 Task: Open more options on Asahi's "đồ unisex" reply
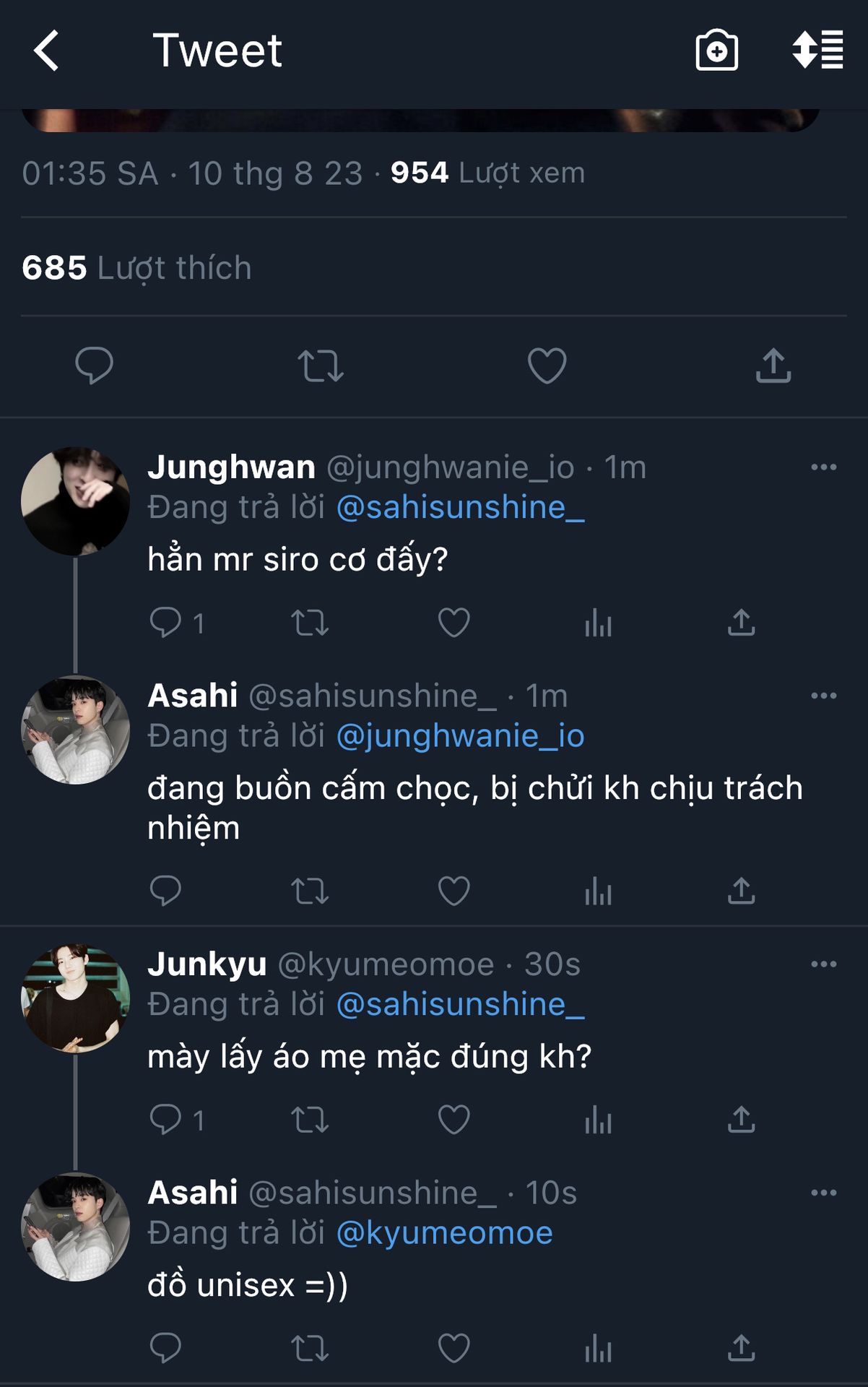(x=823, y=1193)
